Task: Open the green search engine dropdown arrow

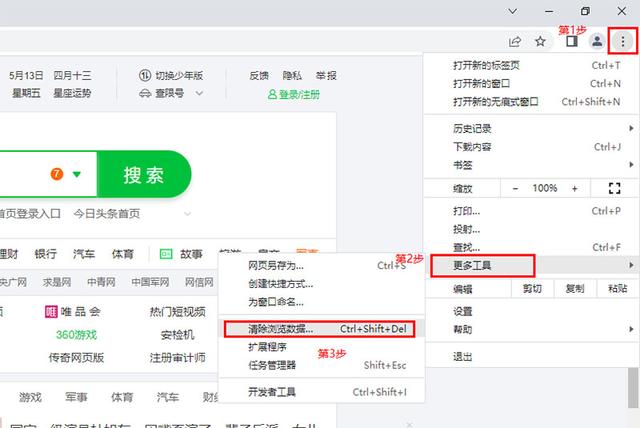Action: (x=77, y=175)
